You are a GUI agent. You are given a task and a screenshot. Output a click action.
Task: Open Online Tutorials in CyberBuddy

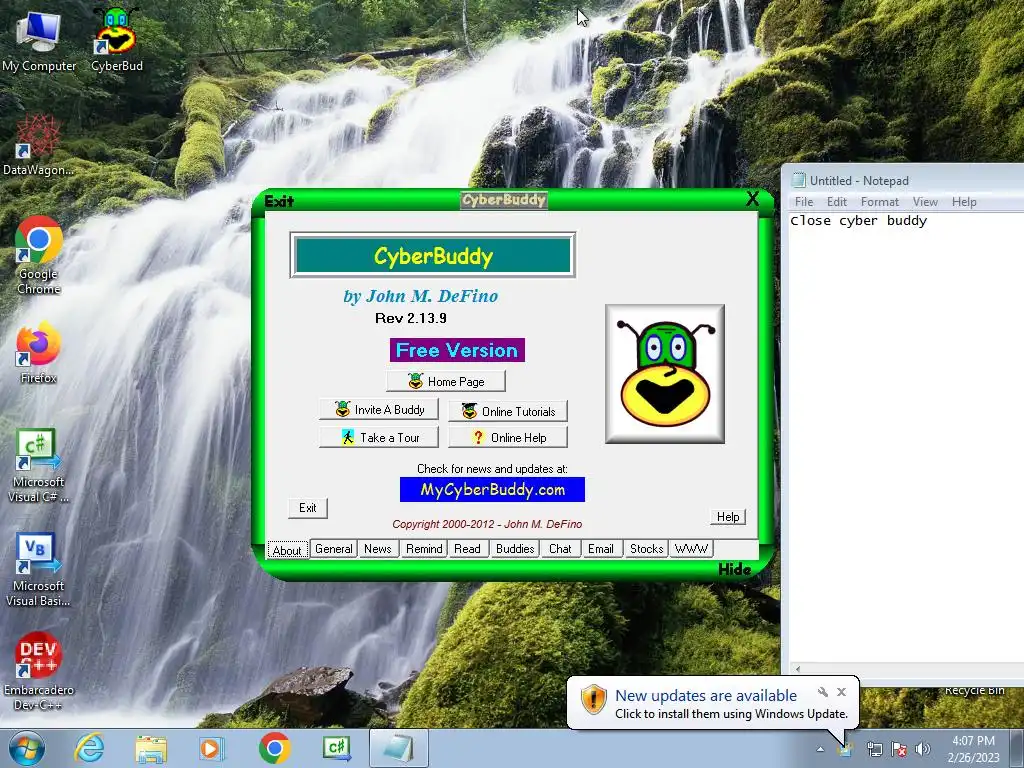point(508,411)
